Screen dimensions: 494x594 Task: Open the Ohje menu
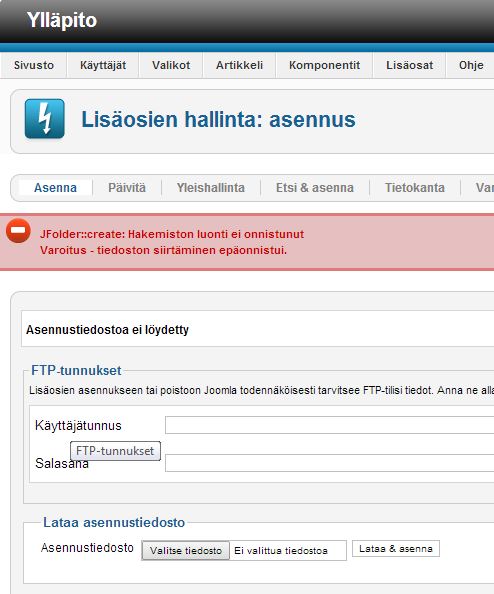(x=471, y=65)
